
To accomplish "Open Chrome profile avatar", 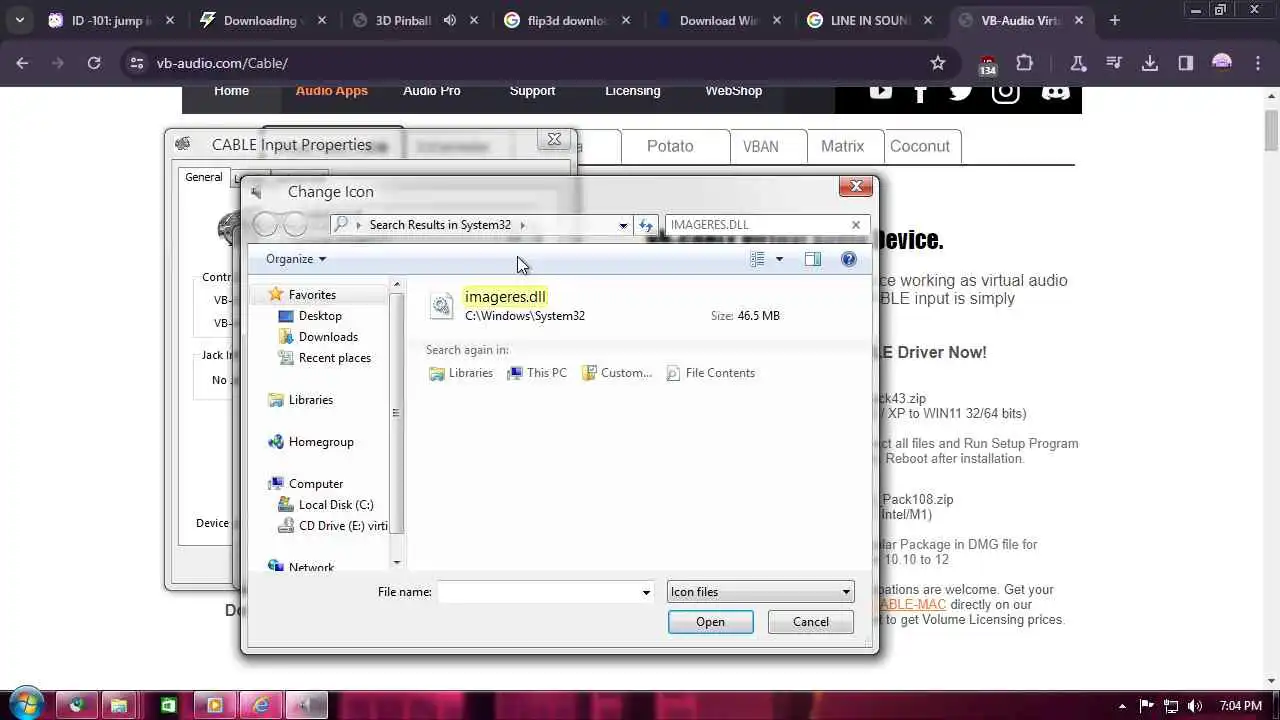I will tap(1222, 63).
